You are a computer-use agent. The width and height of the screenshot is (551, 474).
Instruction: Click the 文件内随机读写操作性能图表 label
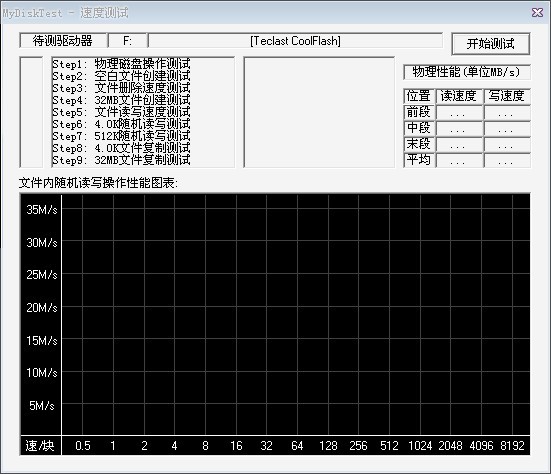98,183
